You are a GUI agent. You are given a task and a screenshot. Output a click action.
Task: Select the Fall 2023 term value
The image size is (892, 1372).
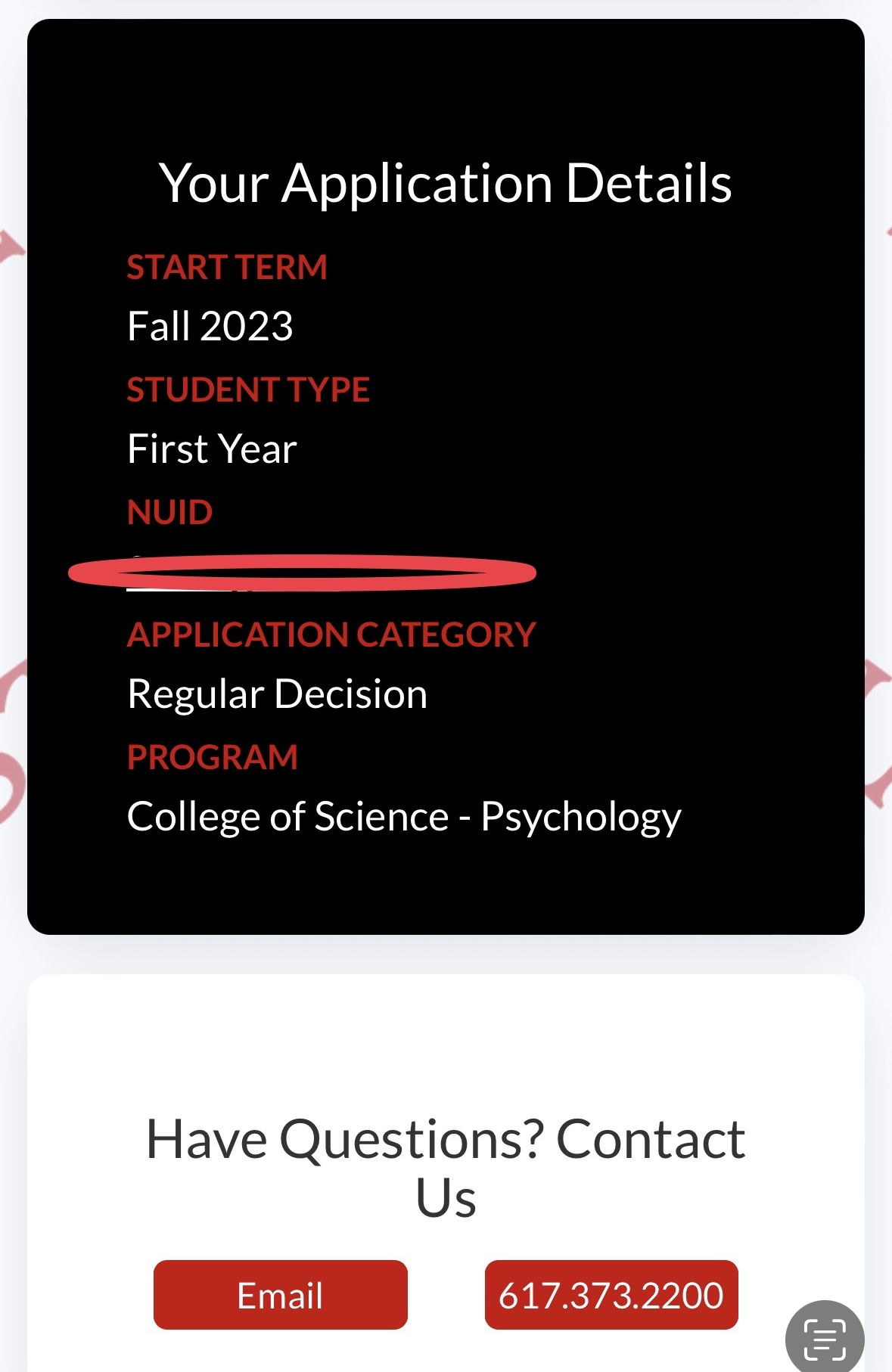click(210, 326)
